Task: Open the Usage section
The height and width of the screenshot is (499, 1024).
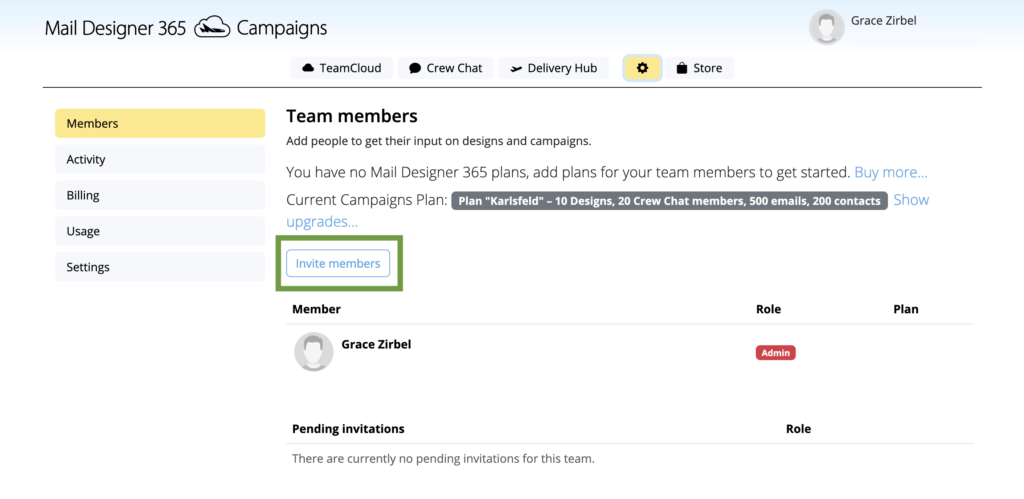Action: (x=160, y=231)
